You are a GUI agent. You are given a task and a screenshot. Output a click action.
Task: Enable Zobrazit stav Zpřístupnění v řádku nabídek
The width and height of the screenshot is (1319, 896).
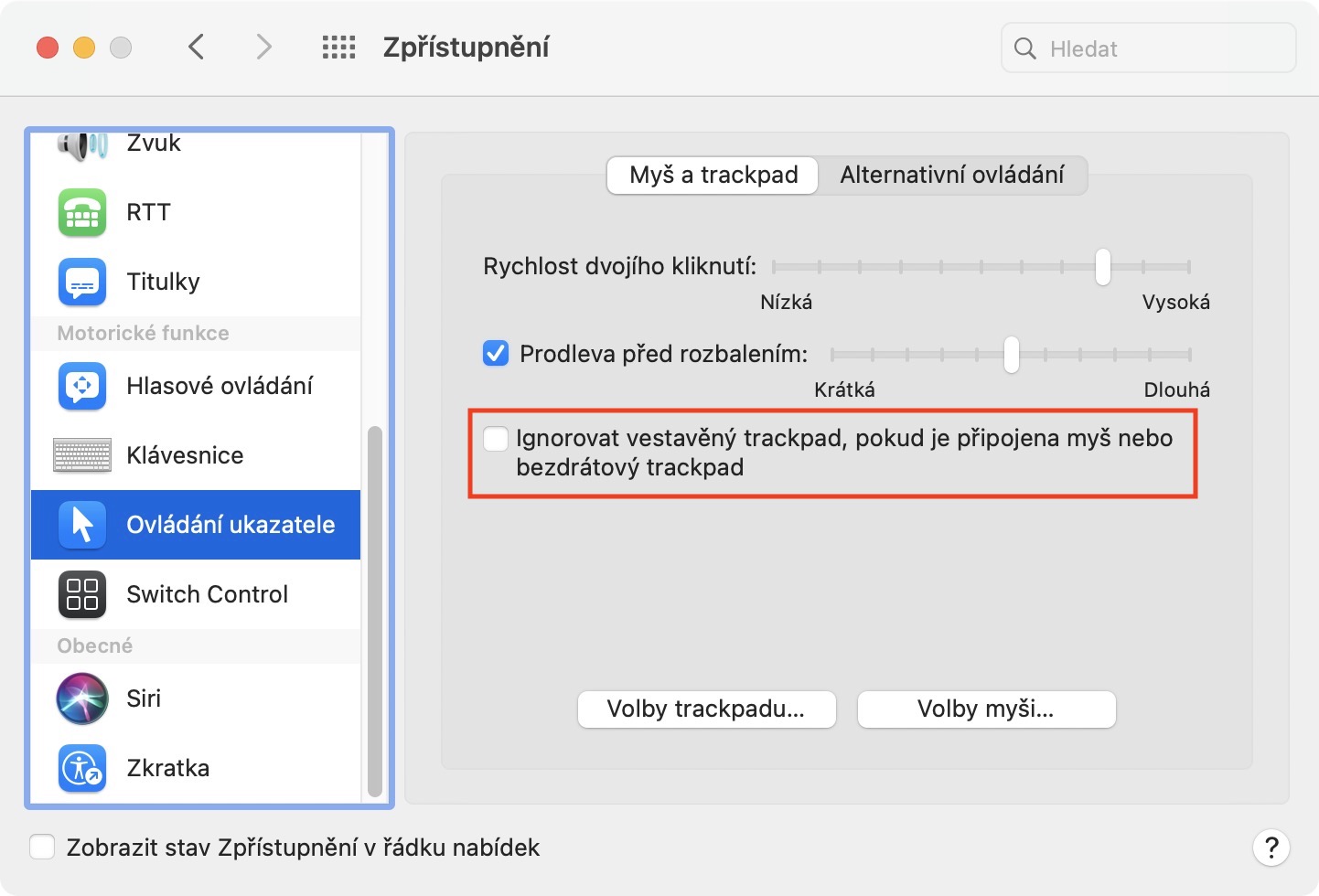point(42,848)
